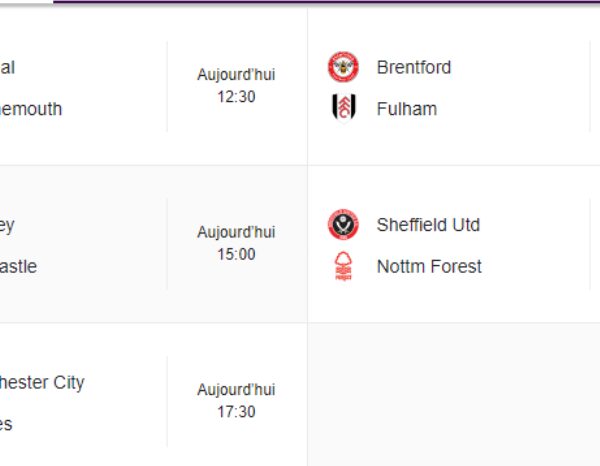Click the 15:00 time text
Image resolution: width=600 pixels, height=466 pixels.
(236, 254)
